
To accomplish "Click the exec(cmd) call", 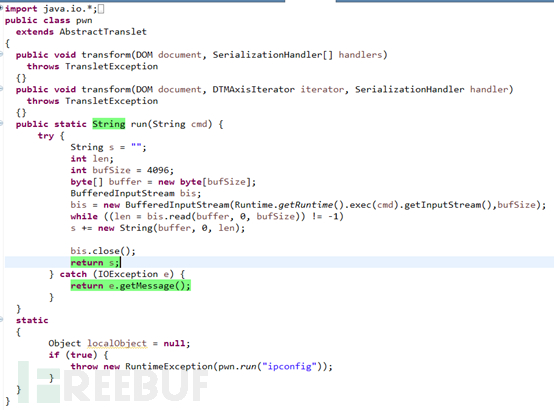I will point(373,205).
